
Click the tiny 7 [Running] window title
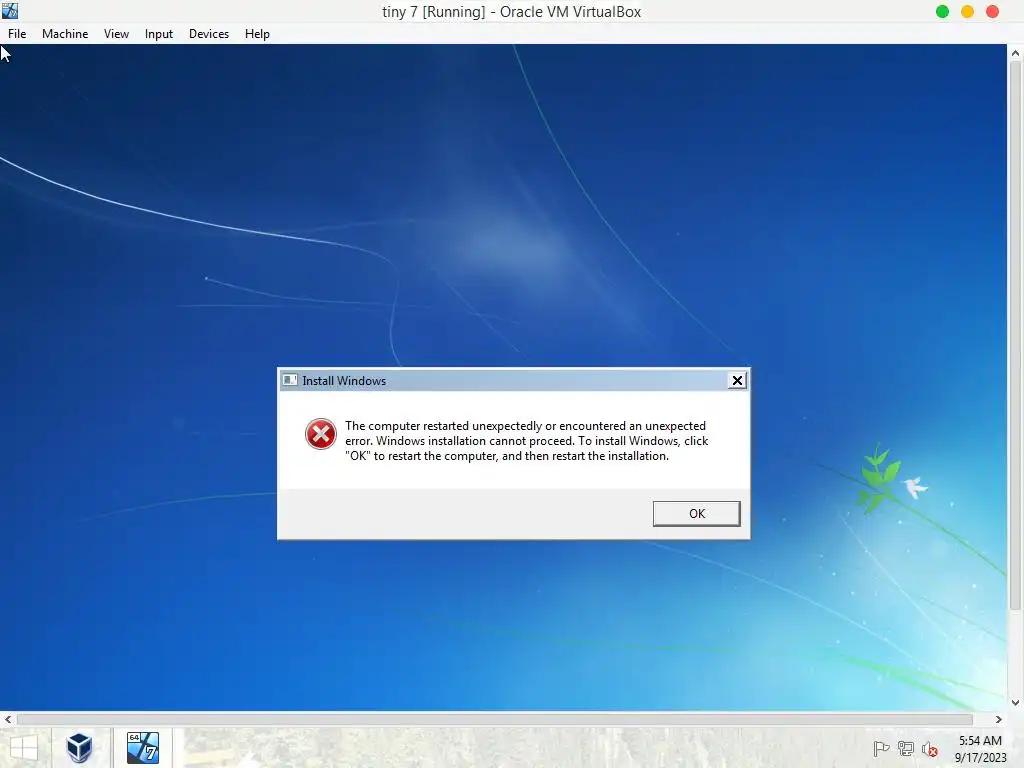511,12
